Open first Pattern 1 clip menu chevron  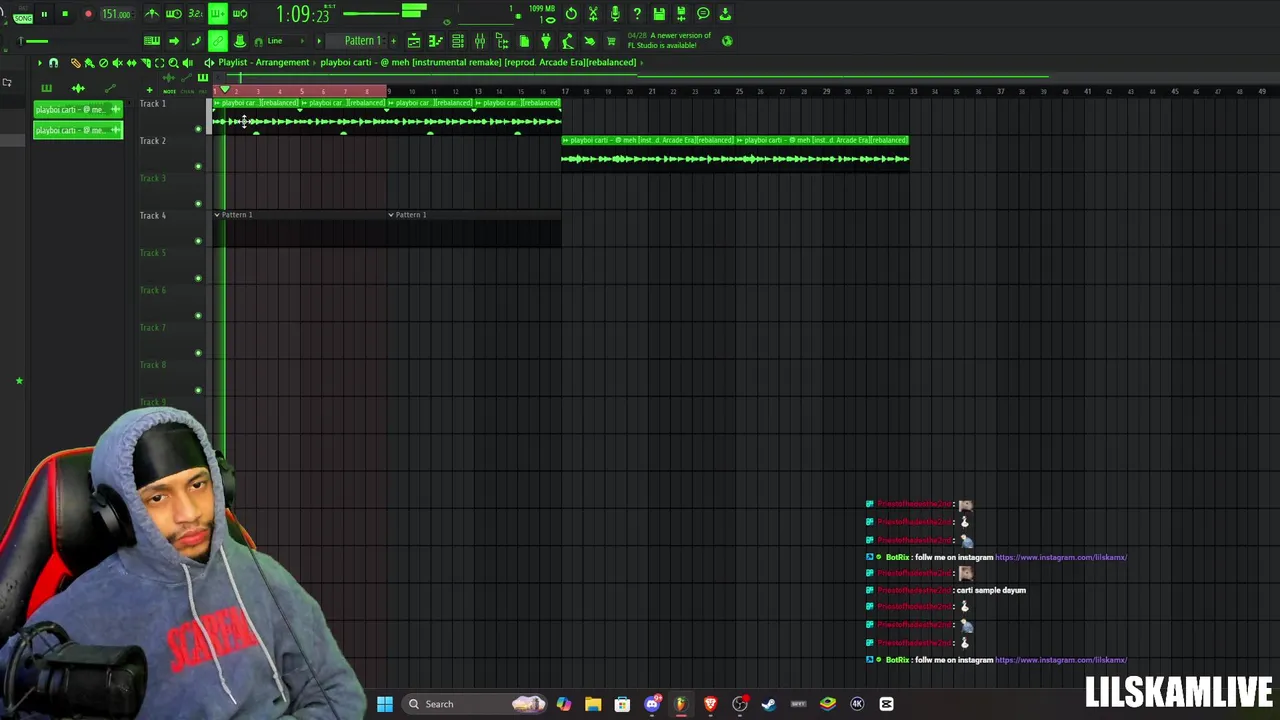pos(217,215)
